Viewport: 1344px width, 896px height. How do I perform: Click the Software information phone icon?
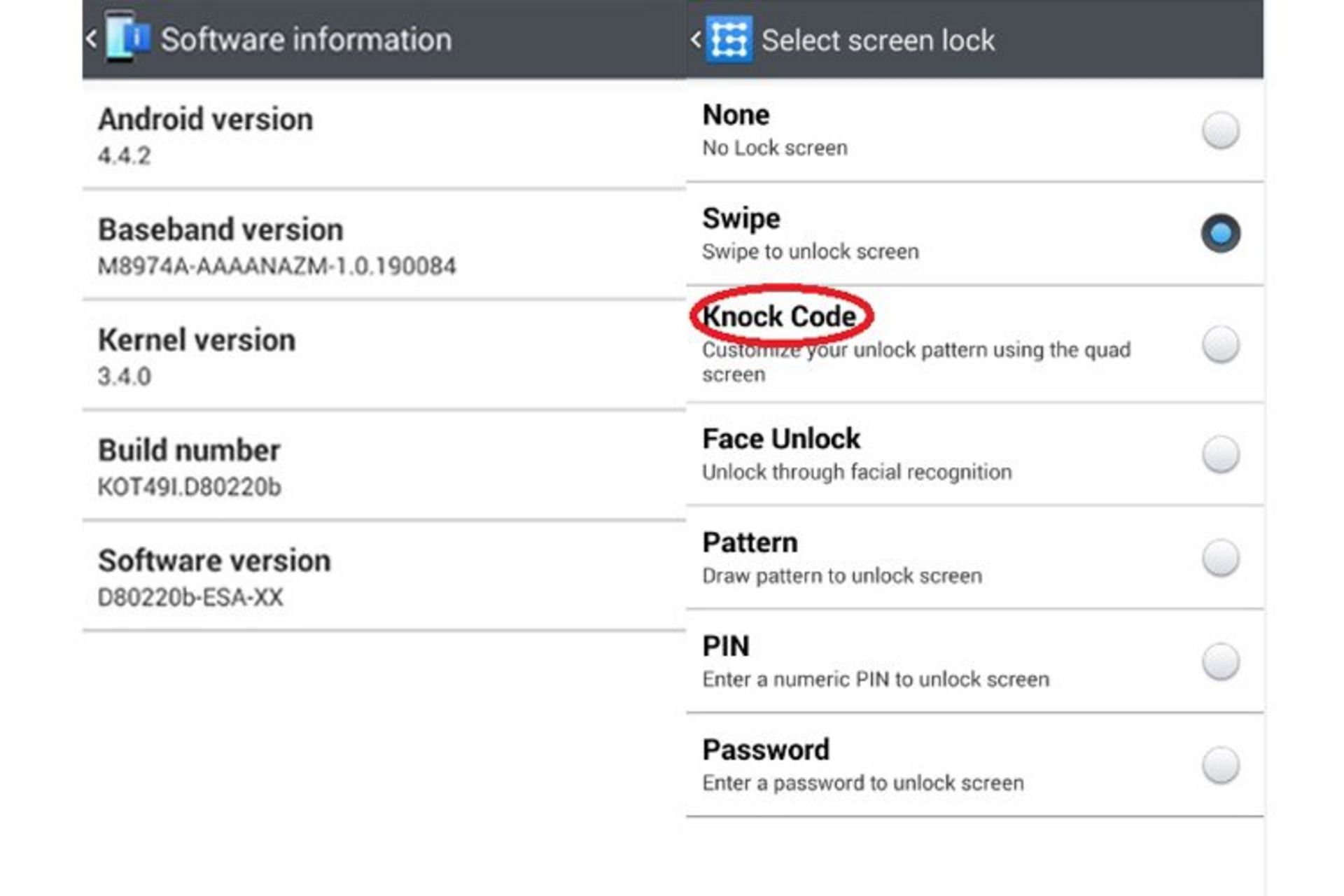[x=127, y=38]
